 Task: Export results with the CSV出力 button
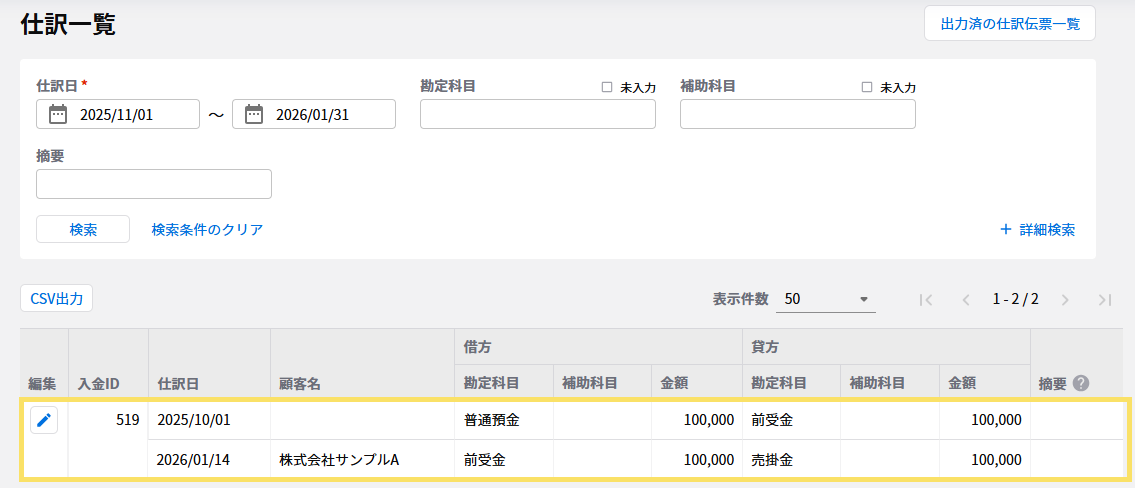[57, 298]
